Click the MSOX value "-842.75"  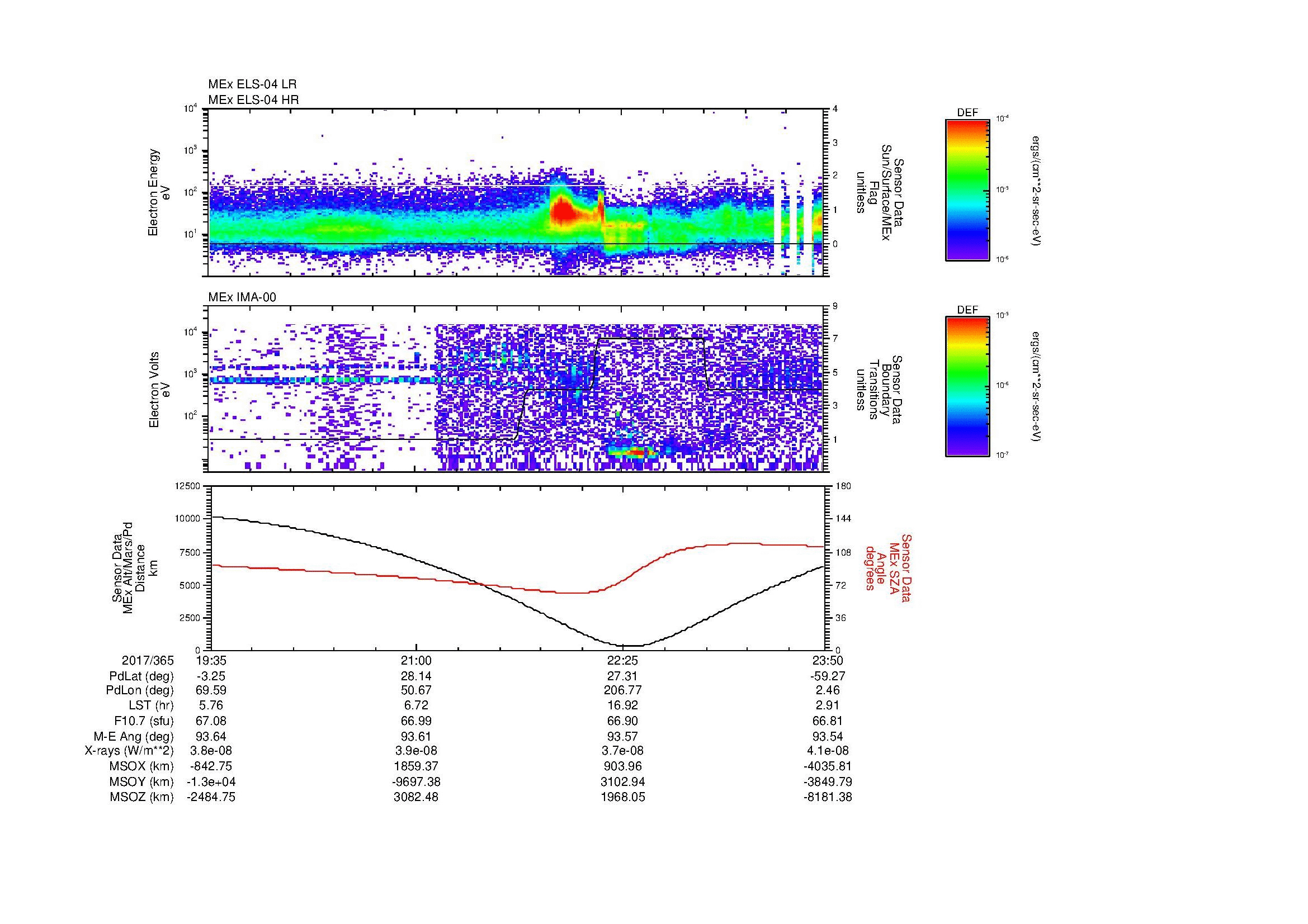[211, 767]
